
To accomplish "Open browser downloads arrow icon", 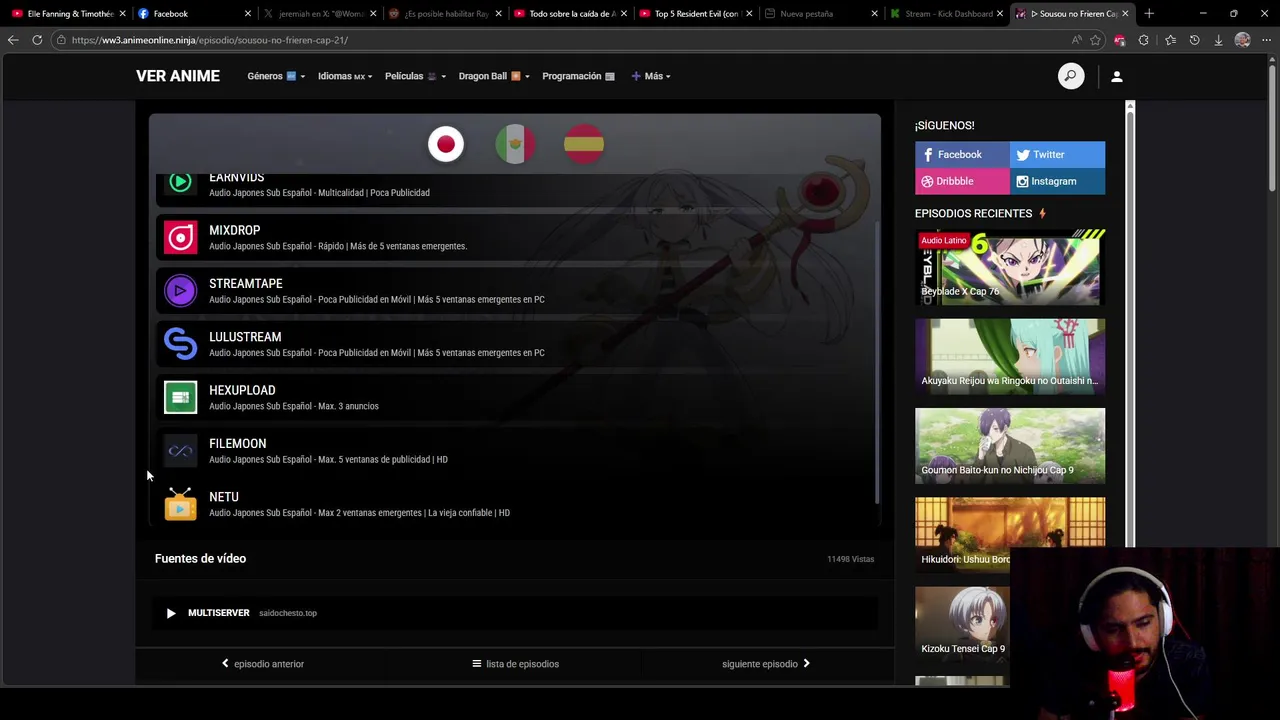I will pos(1218,40).
